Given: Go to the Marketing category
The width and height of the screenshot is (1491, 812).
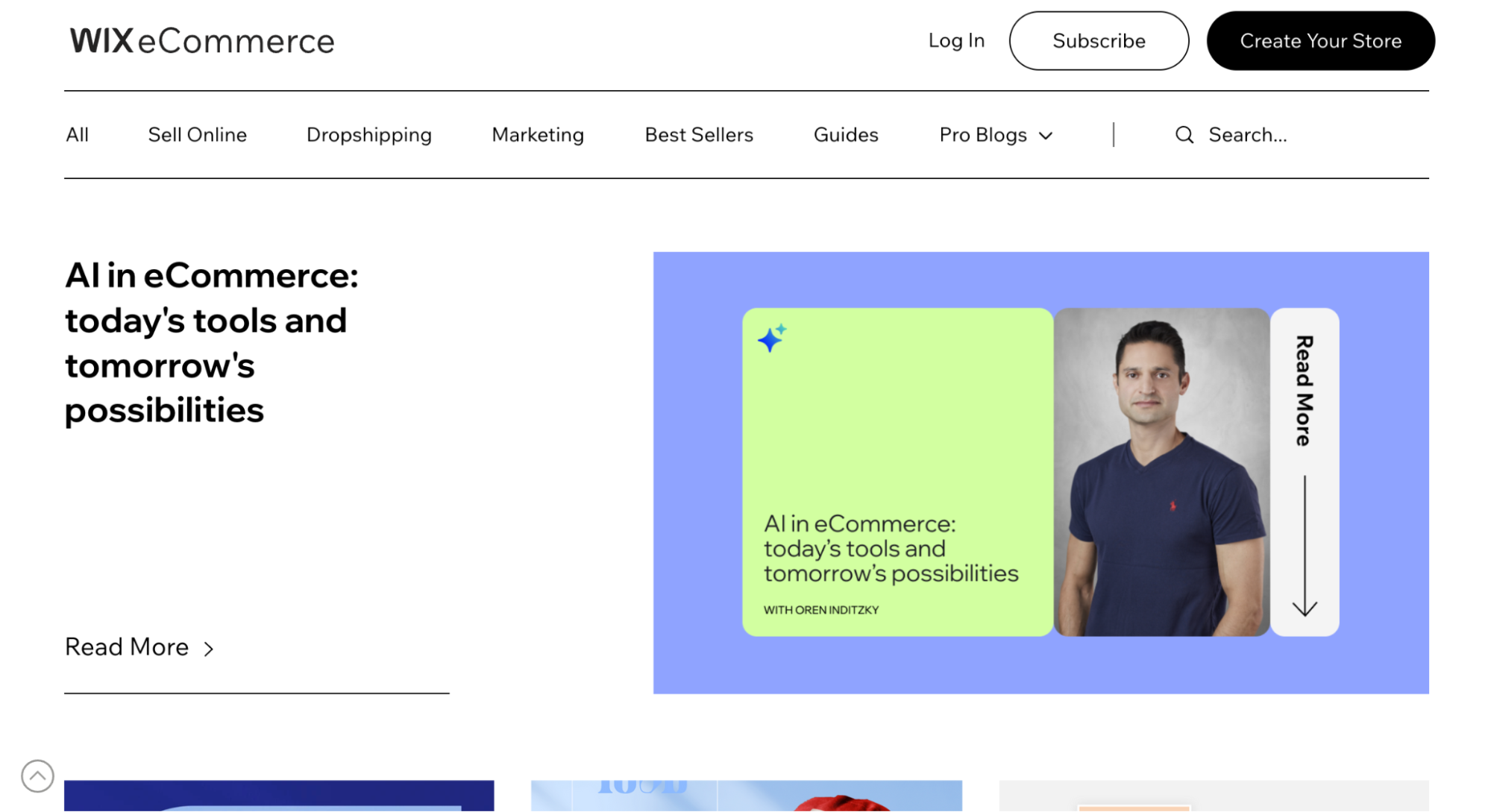Looking at the screenshot, I should (538, 135).
